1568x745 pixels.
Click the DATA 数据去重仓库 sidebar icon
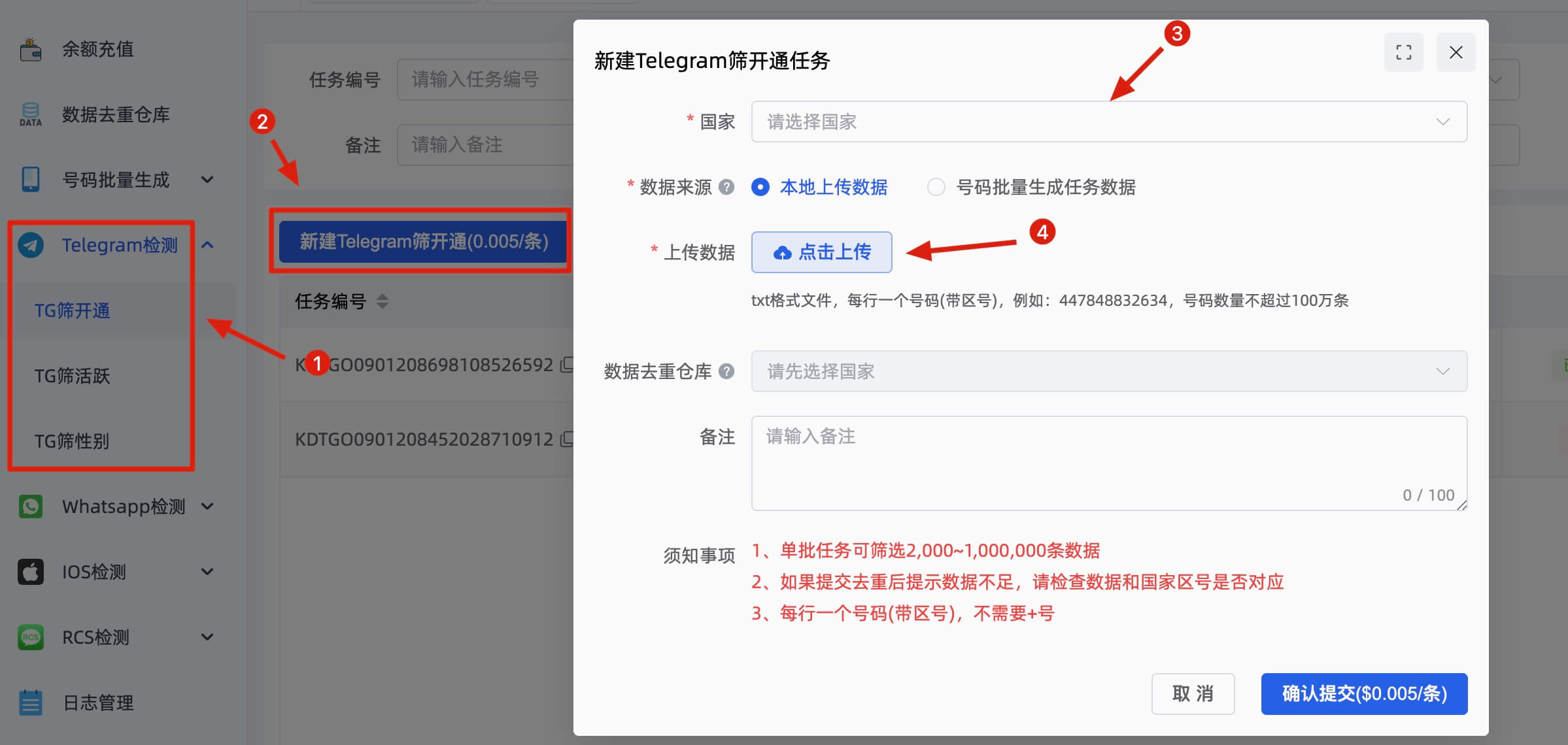coord(29,114)
